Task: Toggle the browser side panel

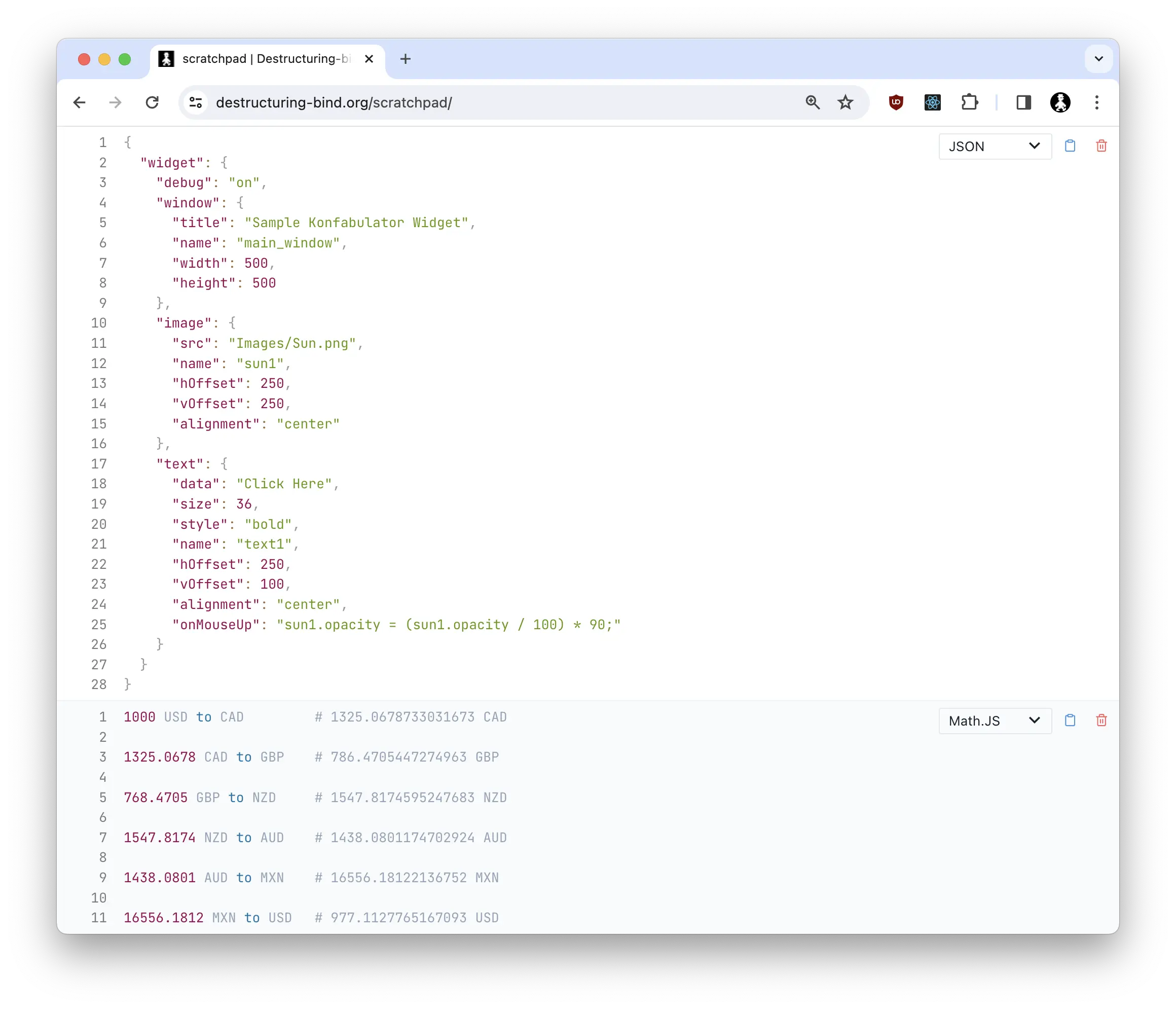Action: pyautogui.click(x=1023, y=103)
